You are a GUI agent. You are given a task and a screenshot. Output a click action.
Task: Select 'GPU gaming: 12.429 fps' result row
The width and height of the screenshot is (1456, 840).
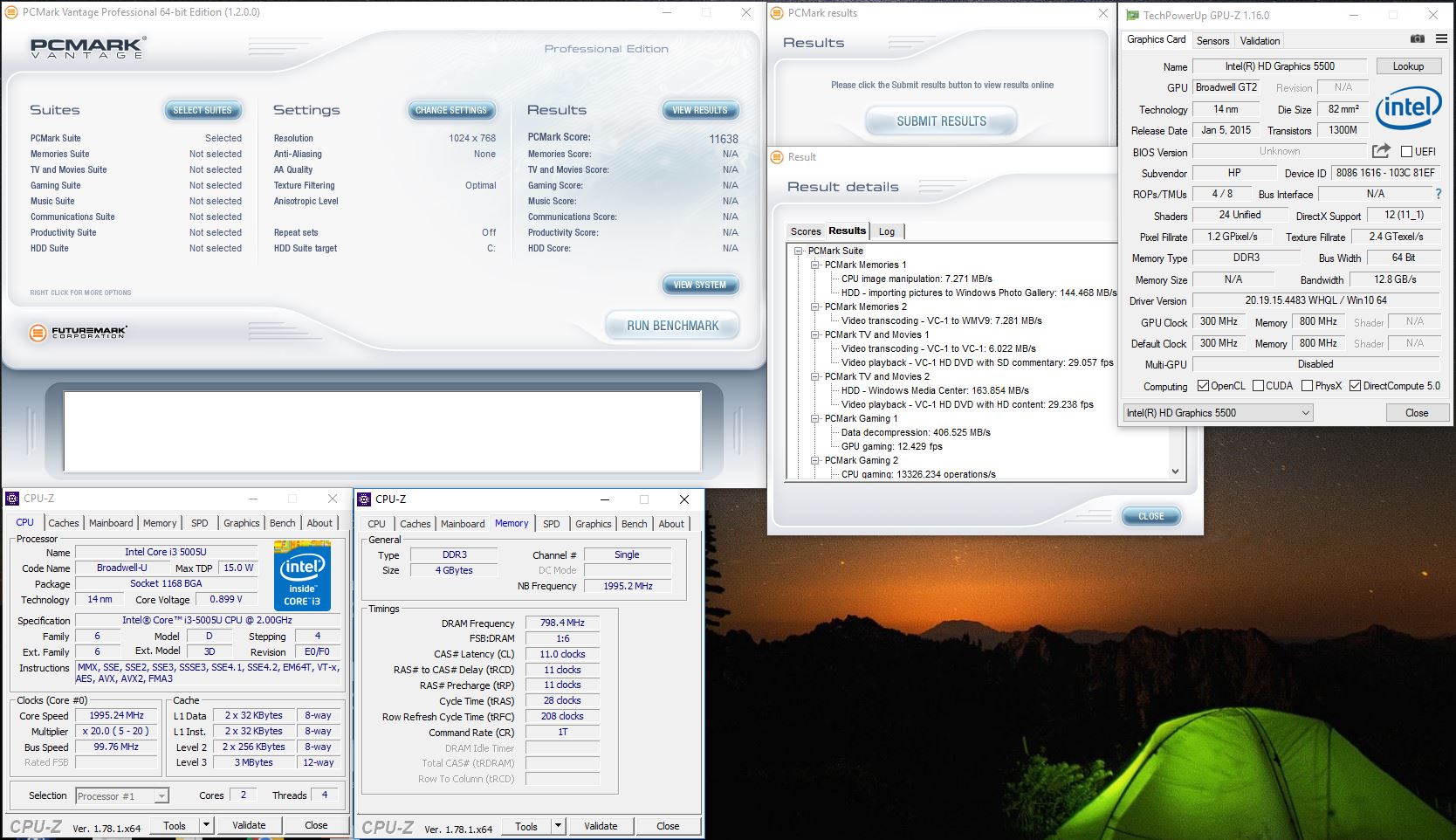point(891,446)
